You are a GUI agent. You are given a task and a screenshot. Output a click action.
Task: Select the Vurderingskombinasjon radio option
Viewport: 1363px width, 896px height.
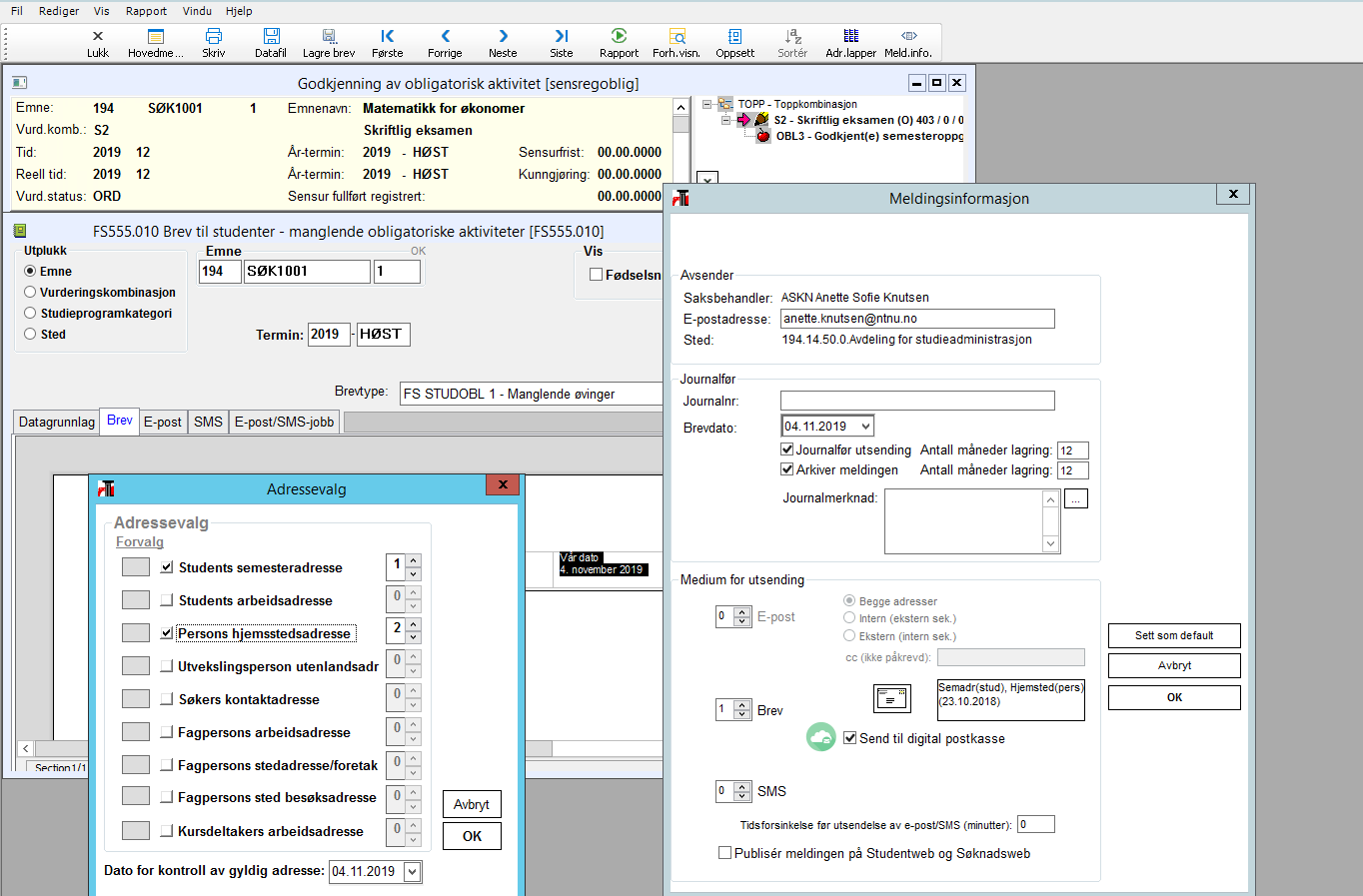(x=30, y=292)
